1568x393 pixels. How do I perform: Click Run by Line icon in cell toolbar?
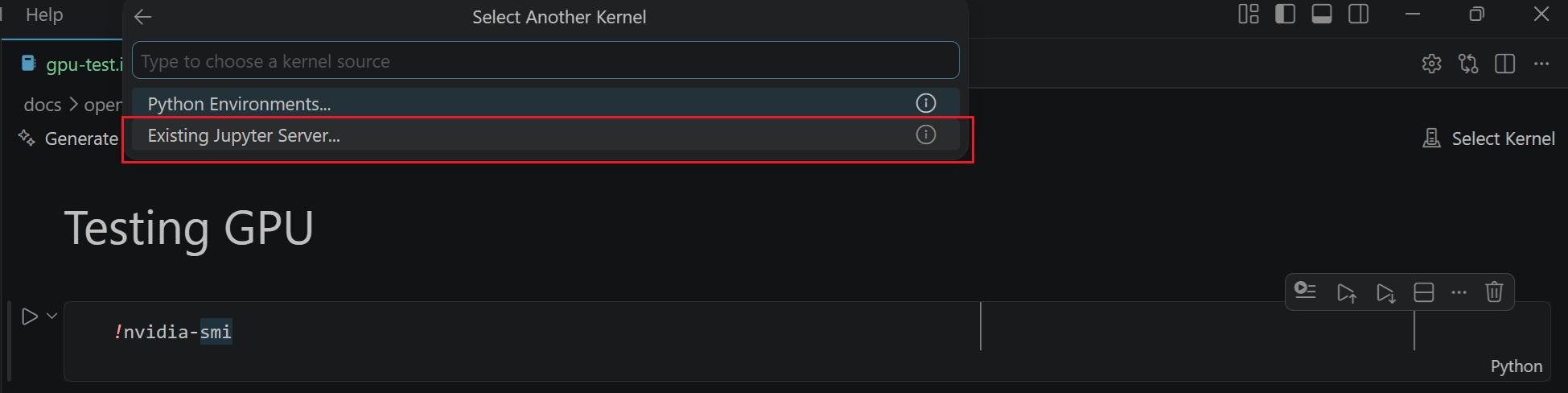[x=1305, y=292]
